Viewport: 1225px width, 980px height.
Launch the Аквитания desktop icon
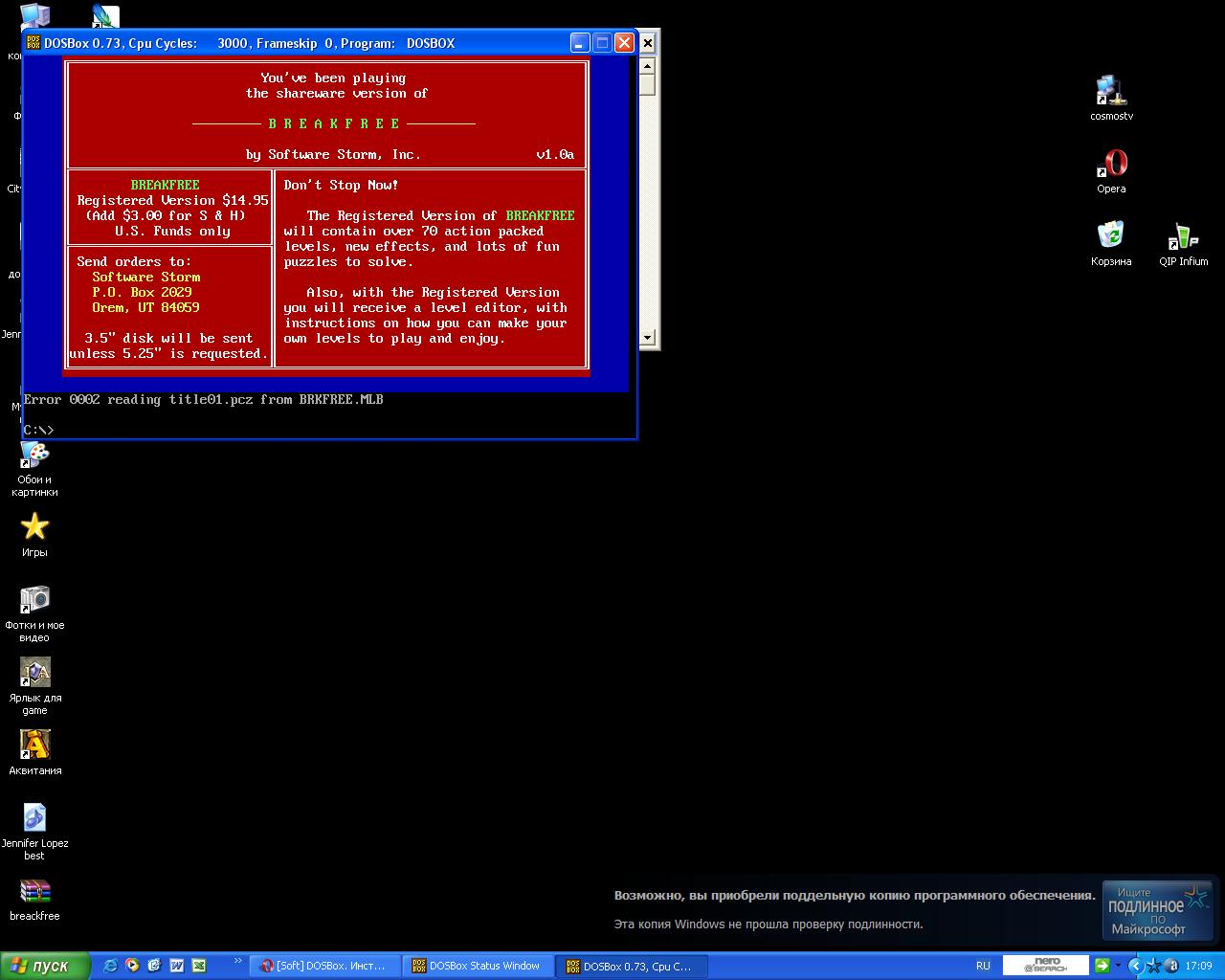[x=34, y=752]
